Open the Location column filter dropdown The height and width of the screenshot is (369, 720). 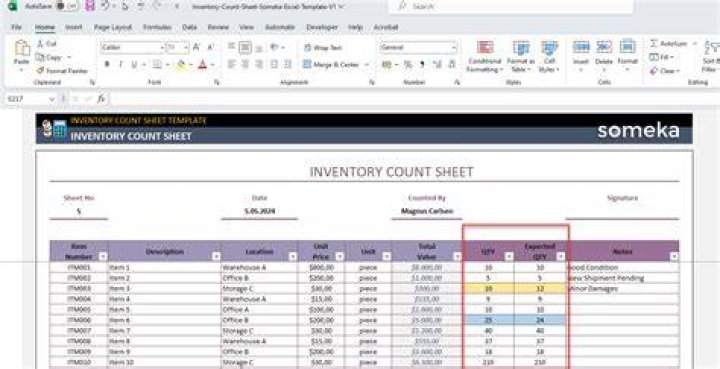pyautogui.click(x=292, y=257)
